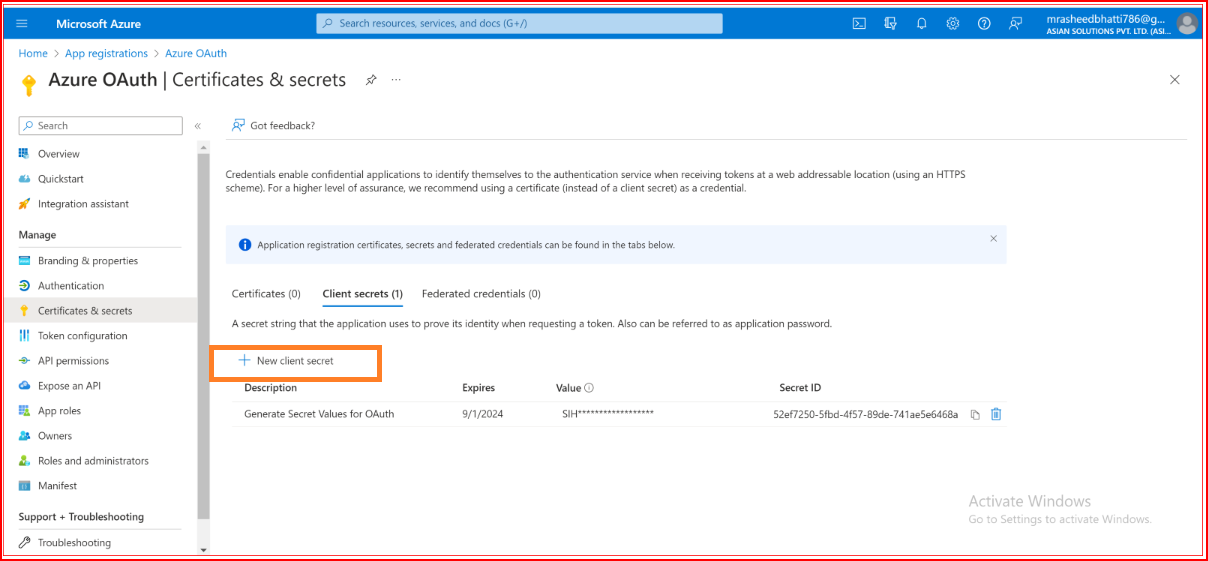This screenshot has height=561, width=1208.
Task: Switch to Federated credentials (0) tab
Action: [481, 294]
